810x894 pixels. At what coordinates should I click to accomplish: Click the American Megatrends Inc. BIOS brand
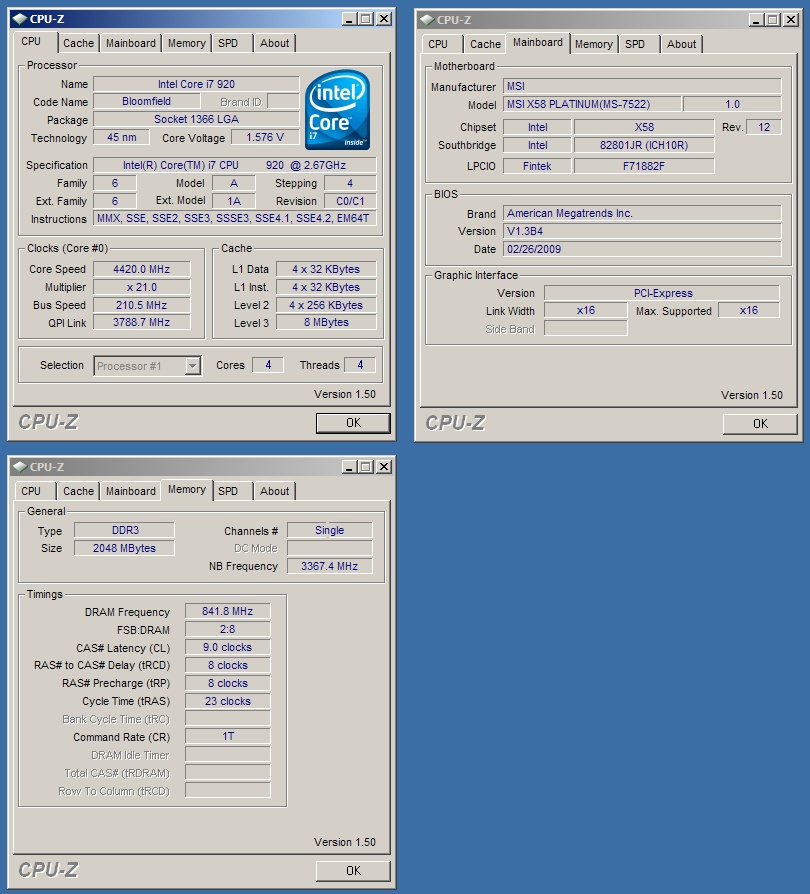(642, 214)
